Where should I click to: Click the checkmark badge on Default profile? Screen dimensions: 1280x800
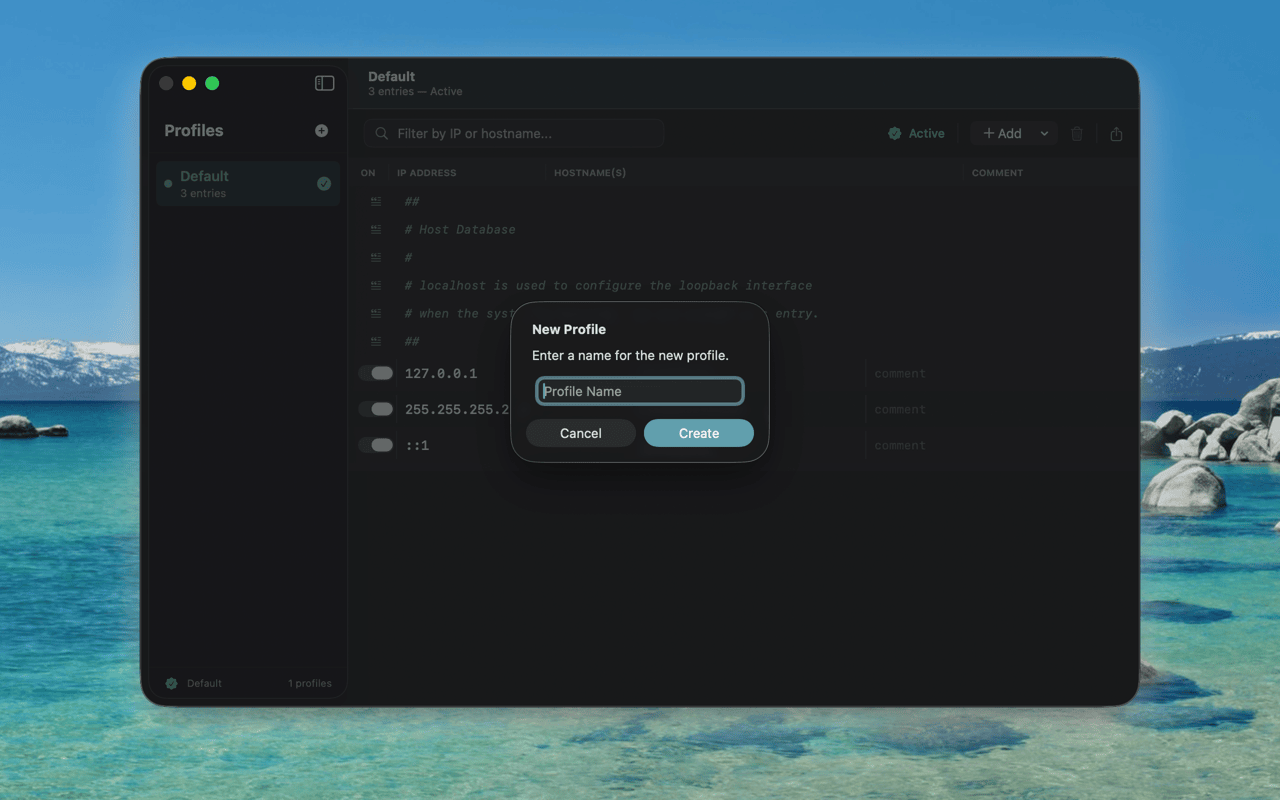[x=323, y=184]
